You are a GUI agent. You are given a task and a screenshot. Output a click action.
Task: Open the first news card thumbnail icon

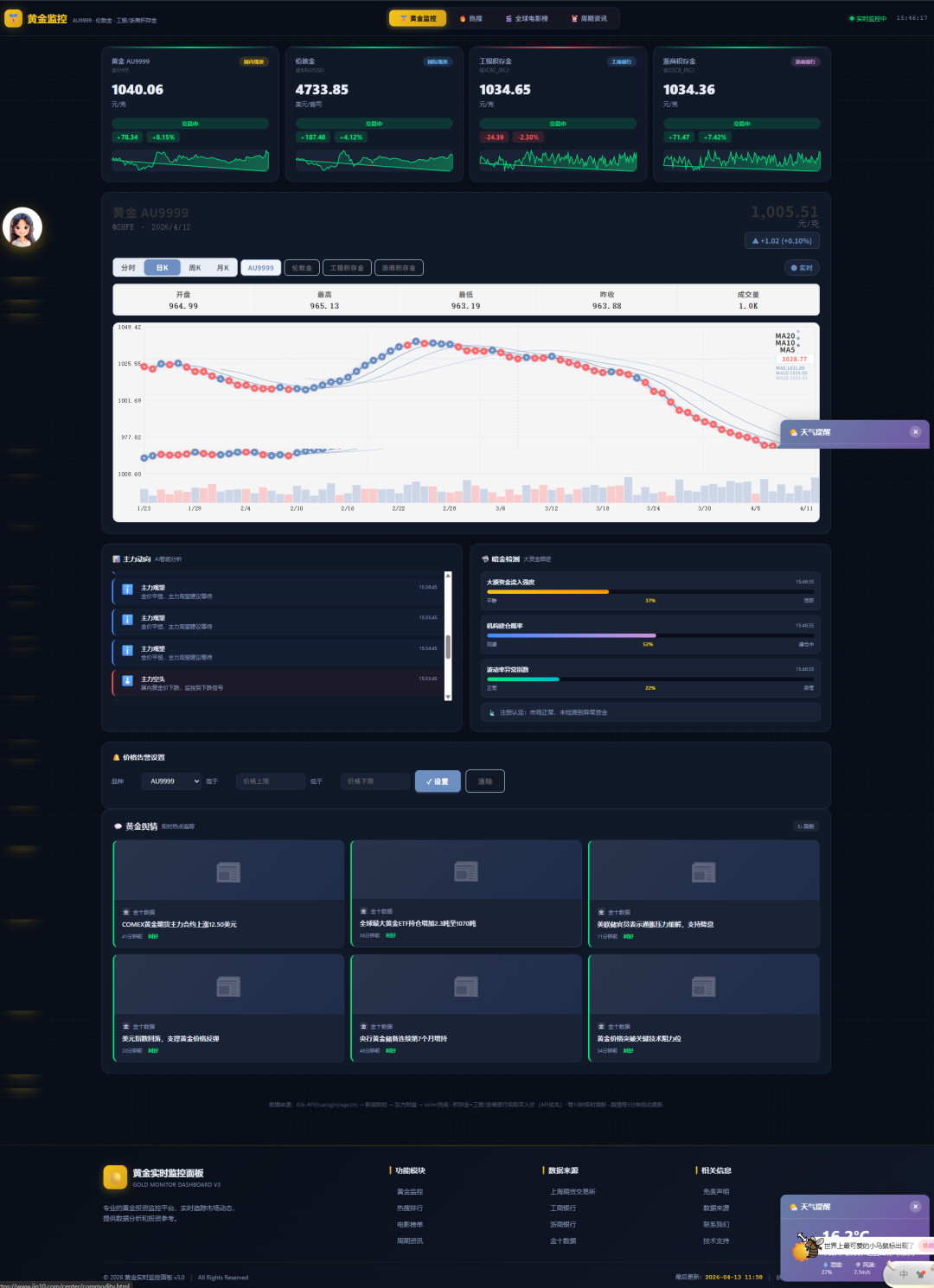point(228,872)
